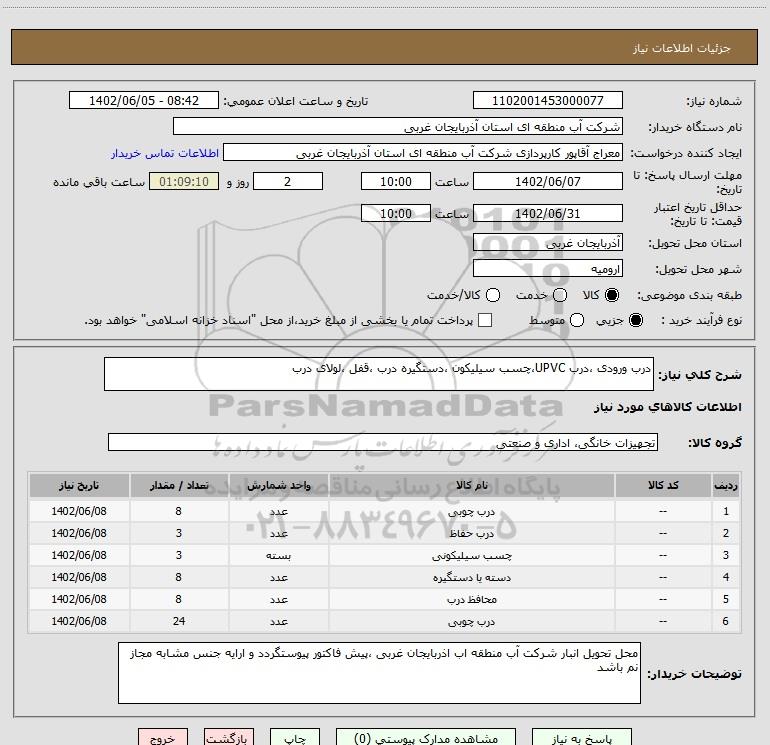
Task: Click item name درب حفاظ in row 2
Action: (x=471, y=533)
